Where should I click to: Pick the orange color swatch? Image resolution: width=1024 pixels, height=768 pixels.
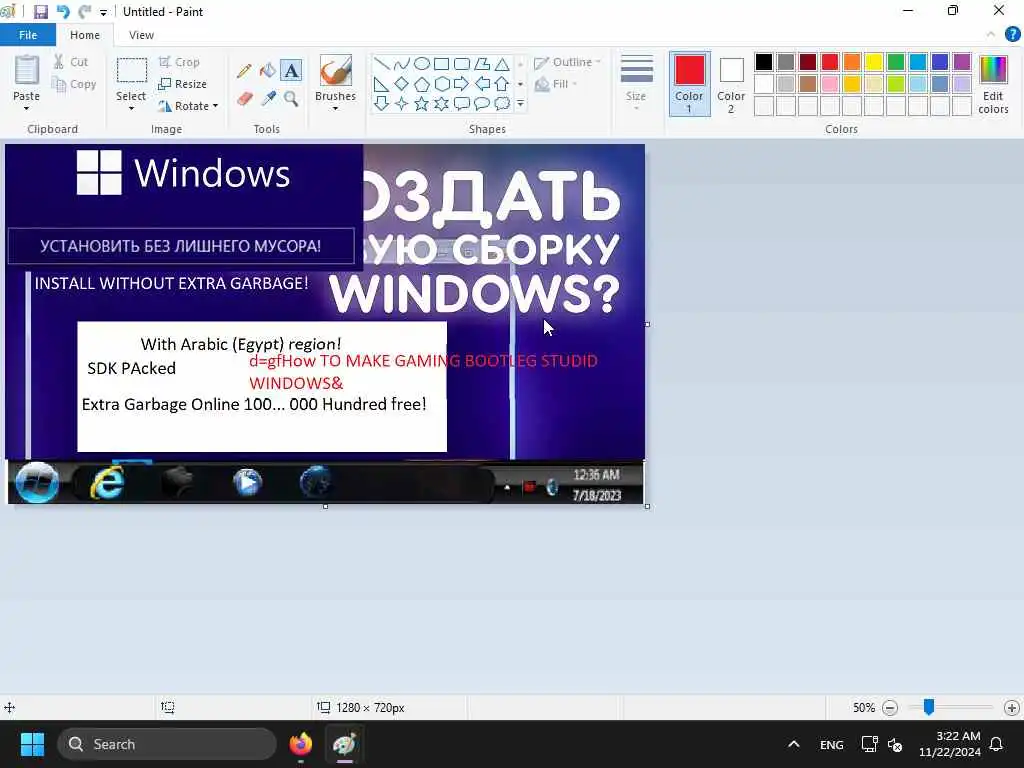852,62
